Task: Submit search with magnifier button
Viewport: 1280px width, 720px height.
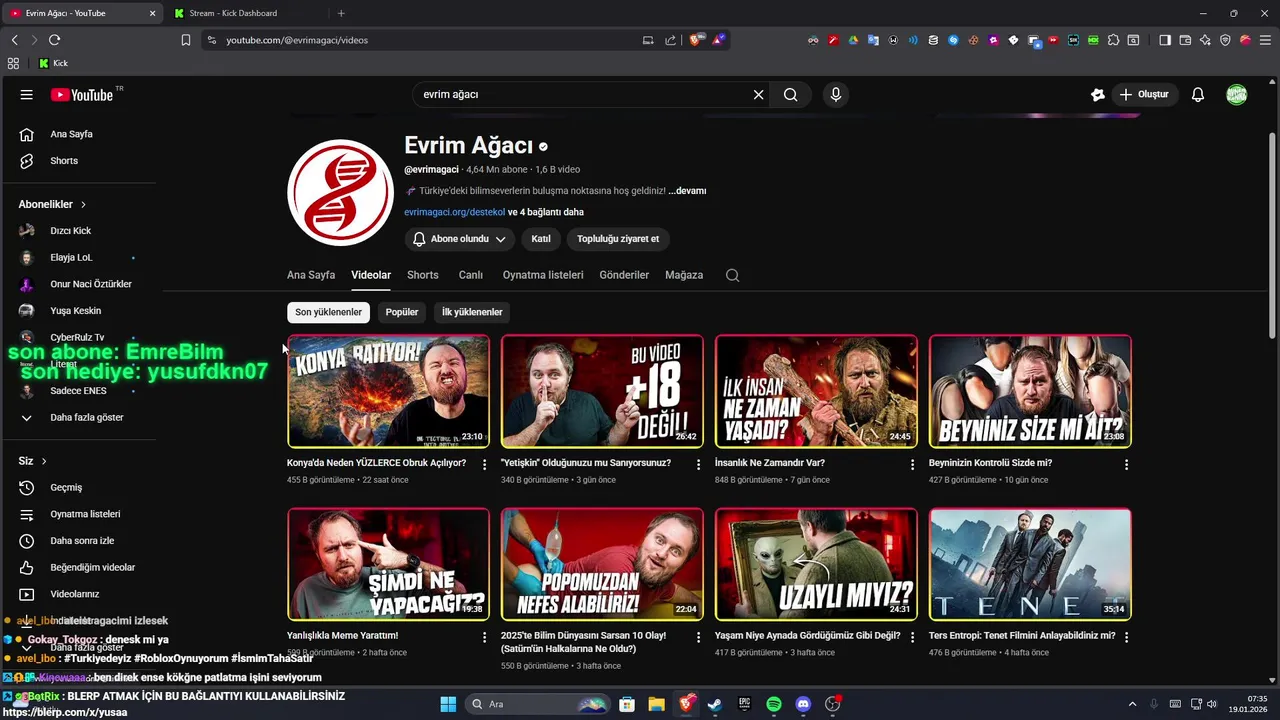Action: click(791, 95)
